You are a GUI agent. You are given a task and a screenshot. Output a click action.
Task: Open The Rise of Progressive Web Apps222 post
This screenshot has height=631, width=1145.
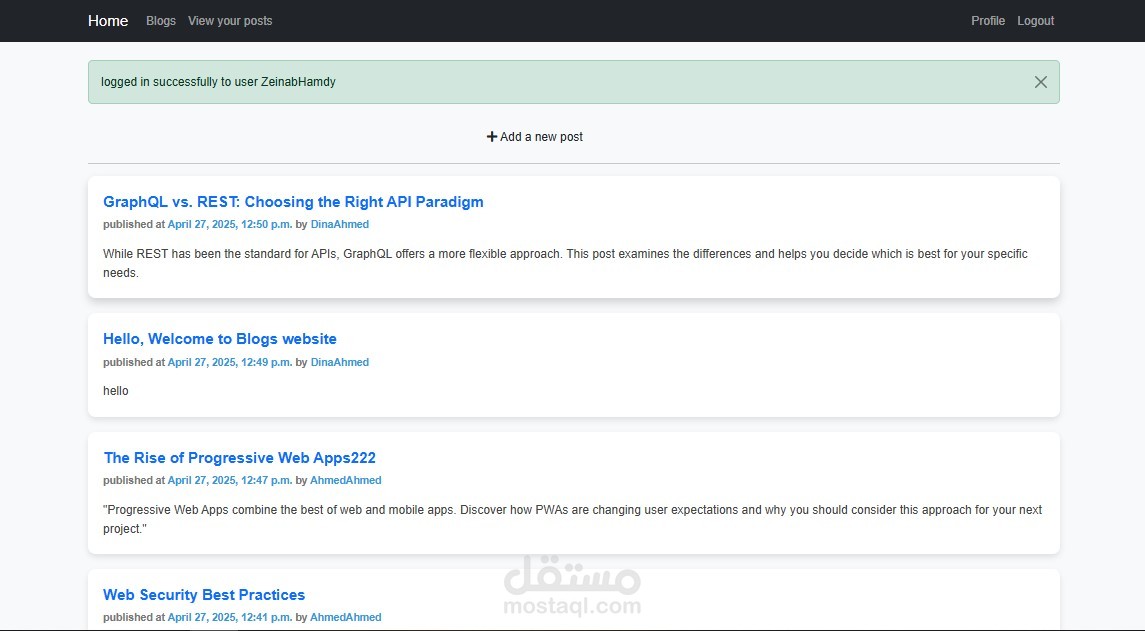[240, 458]
